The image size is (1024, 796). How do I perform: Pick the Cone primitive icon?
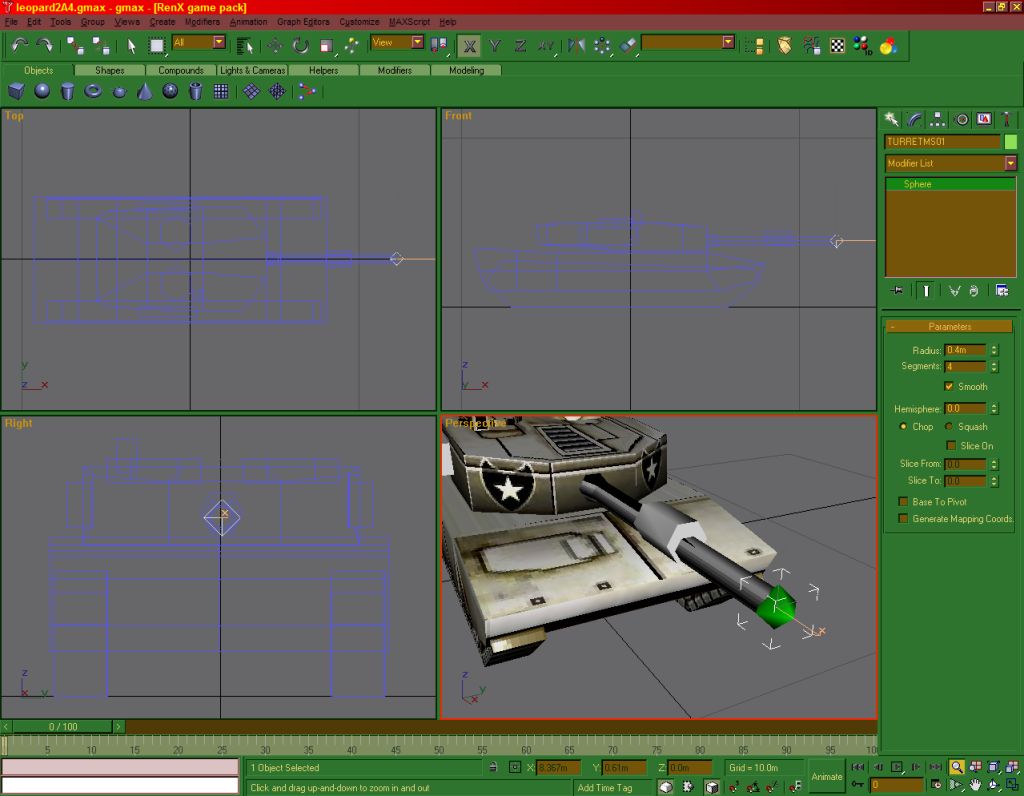144,91
